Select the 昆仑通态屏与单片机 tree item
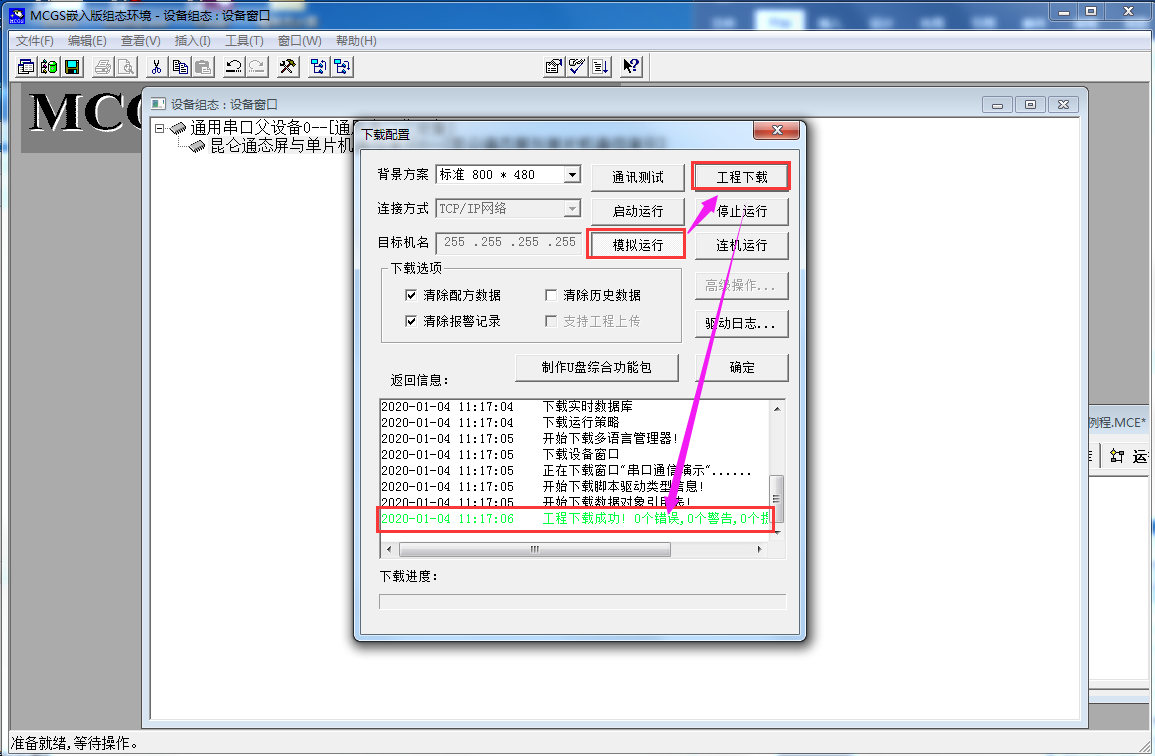The width and height of the screenshot is (1155, 756). (x=282, y=146)
